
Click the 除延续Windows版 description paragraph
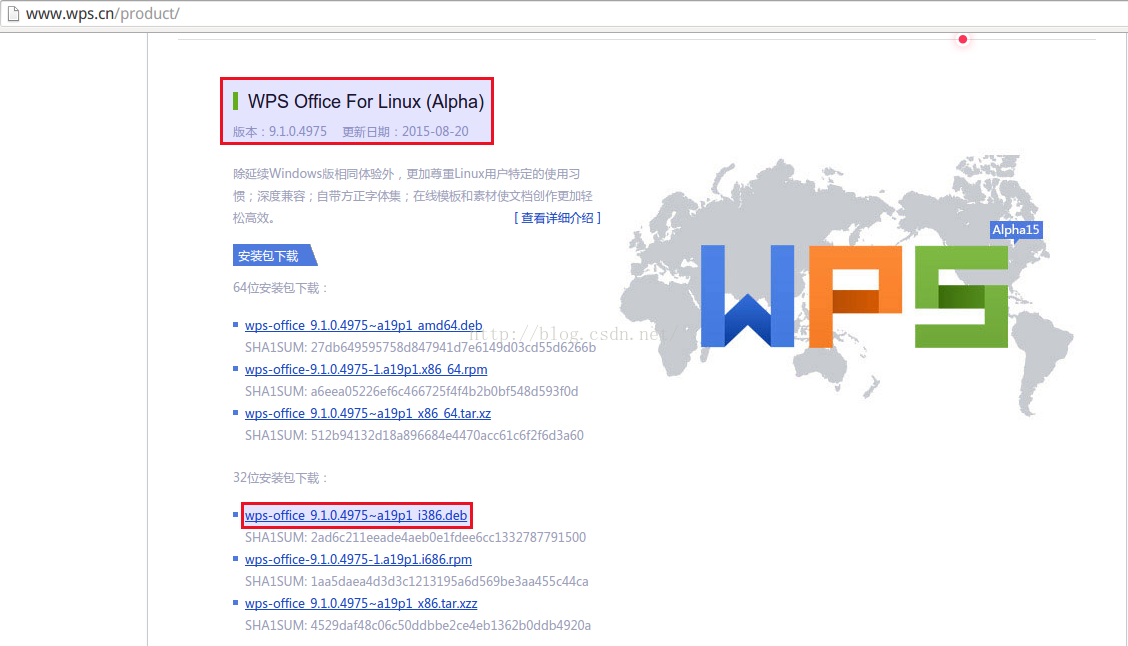[x=413, y=196]
